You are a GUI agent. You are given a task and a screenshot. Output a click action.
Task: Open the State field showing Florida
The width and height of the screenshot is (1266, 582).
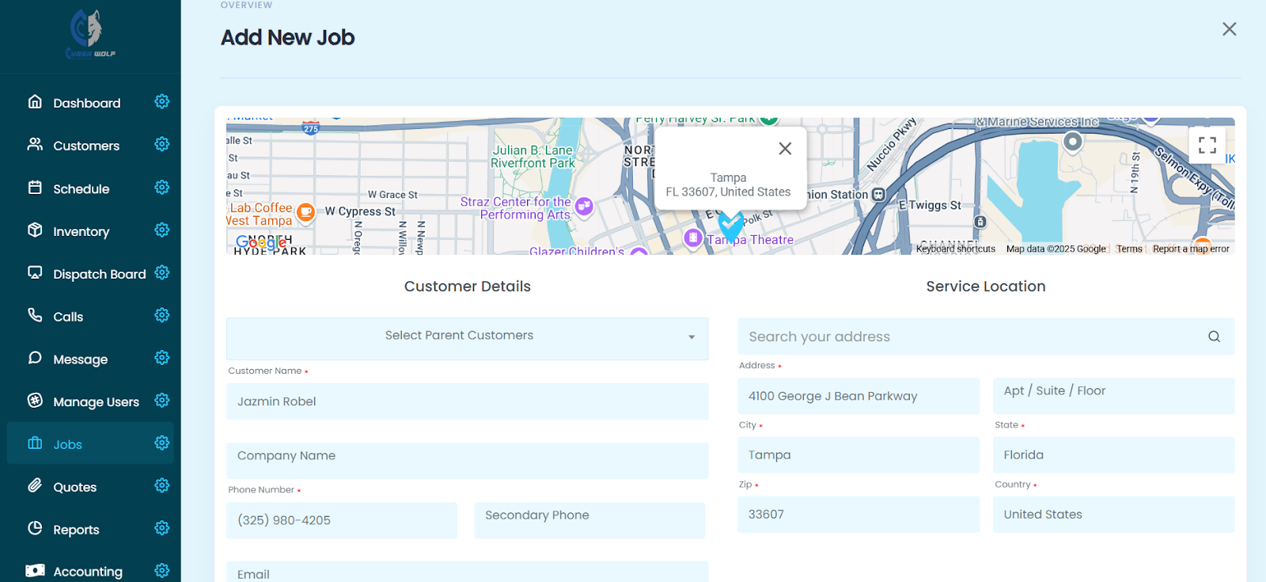(1113, 455)
